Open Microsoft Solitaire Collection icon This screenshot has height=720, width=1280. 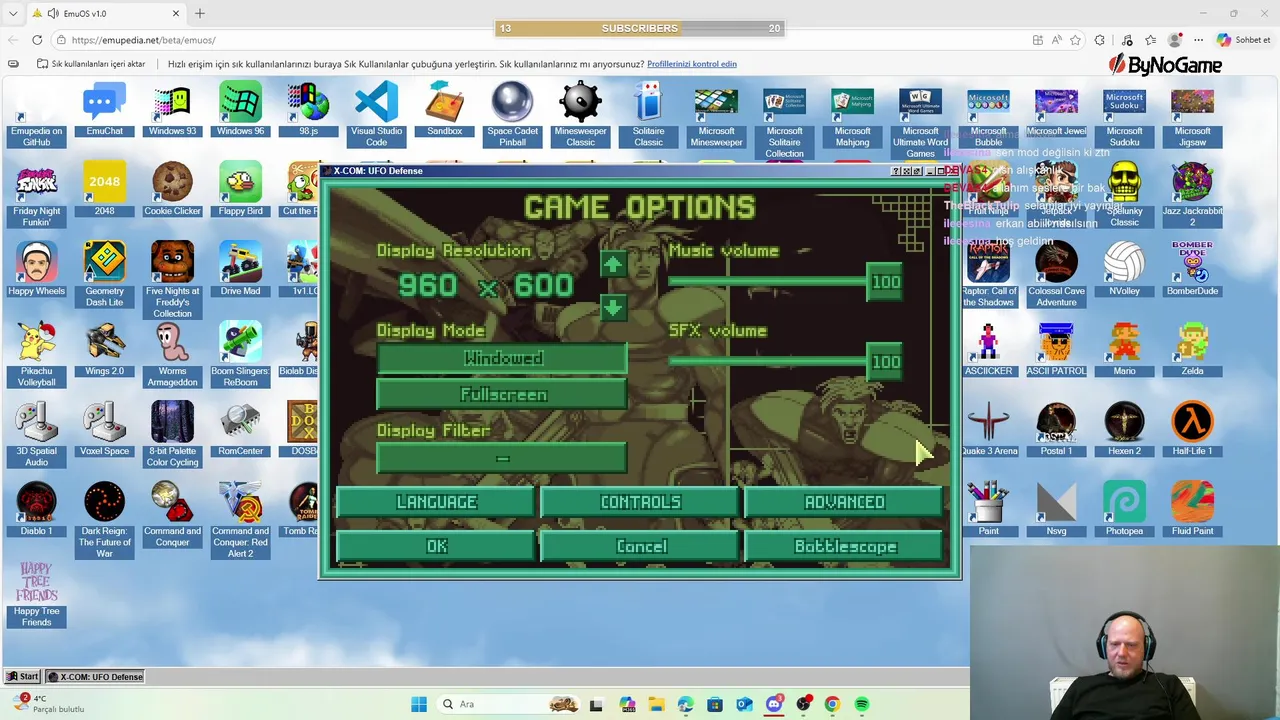784,120
